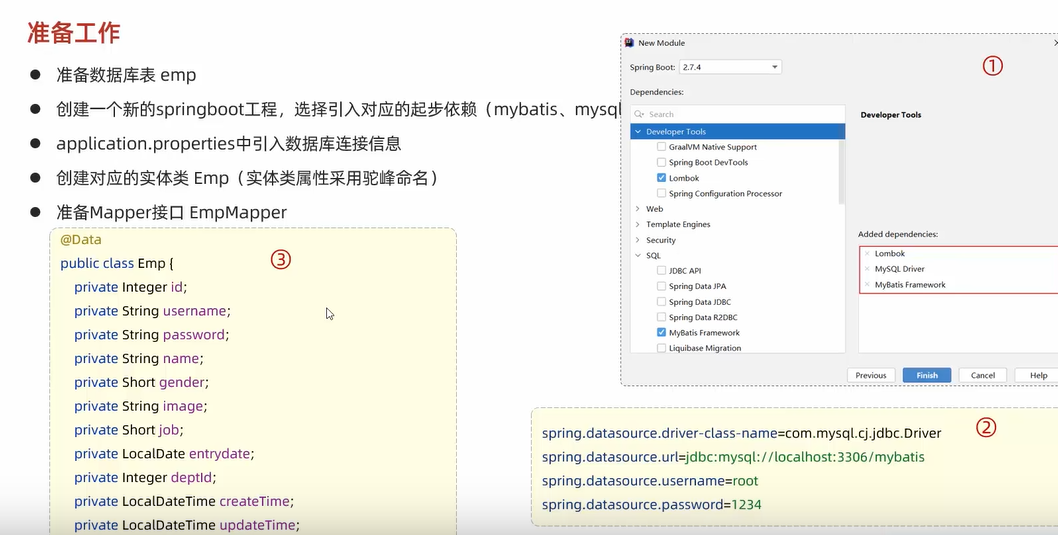Image resolution: width=1058 pixels, height=535 pixels.
Task: Click the @Data annotation text
Action: (x=81, y=240)
